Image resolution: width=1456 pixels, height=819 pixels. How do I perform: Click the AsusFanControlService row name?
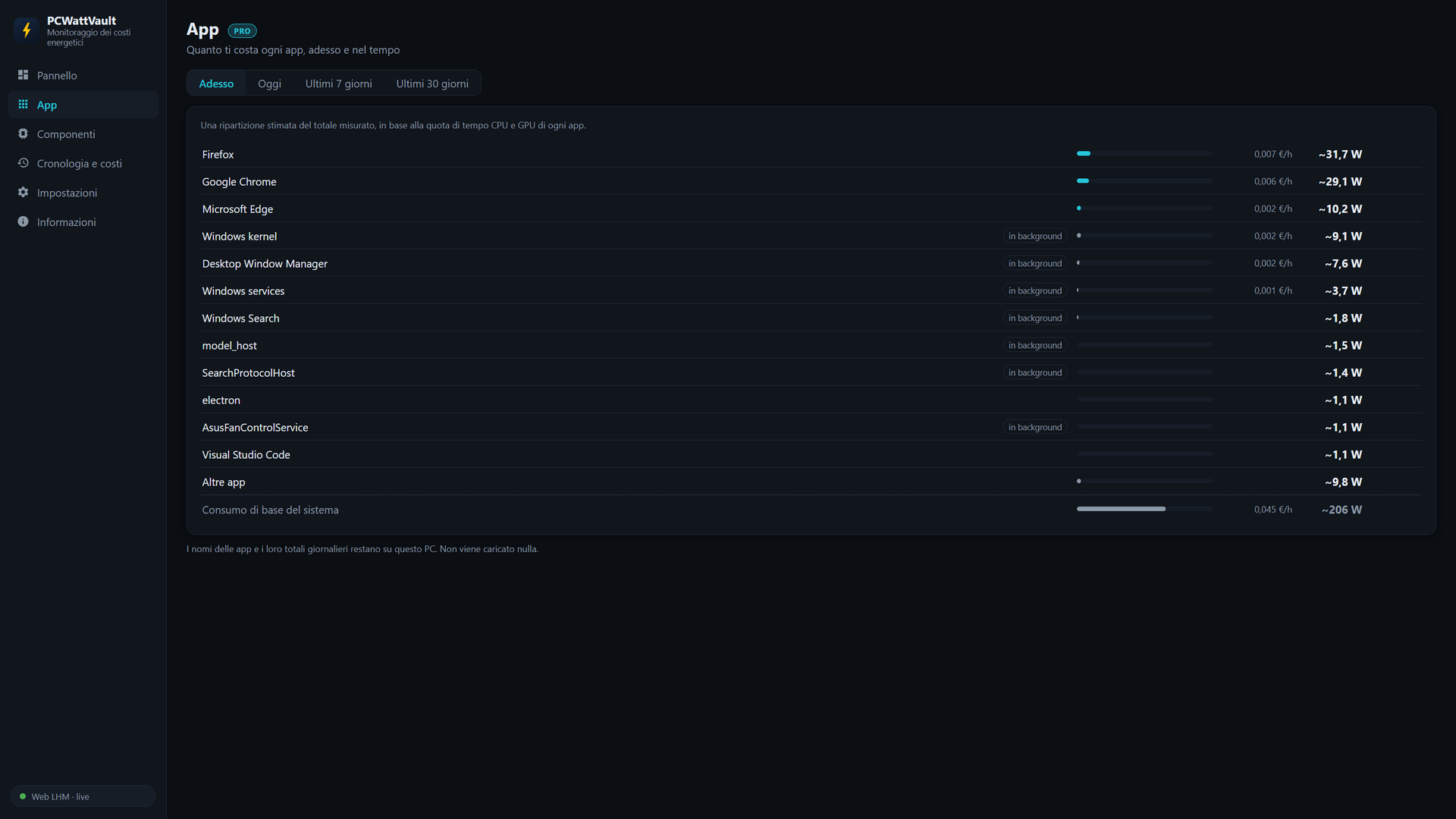[255, 428]
